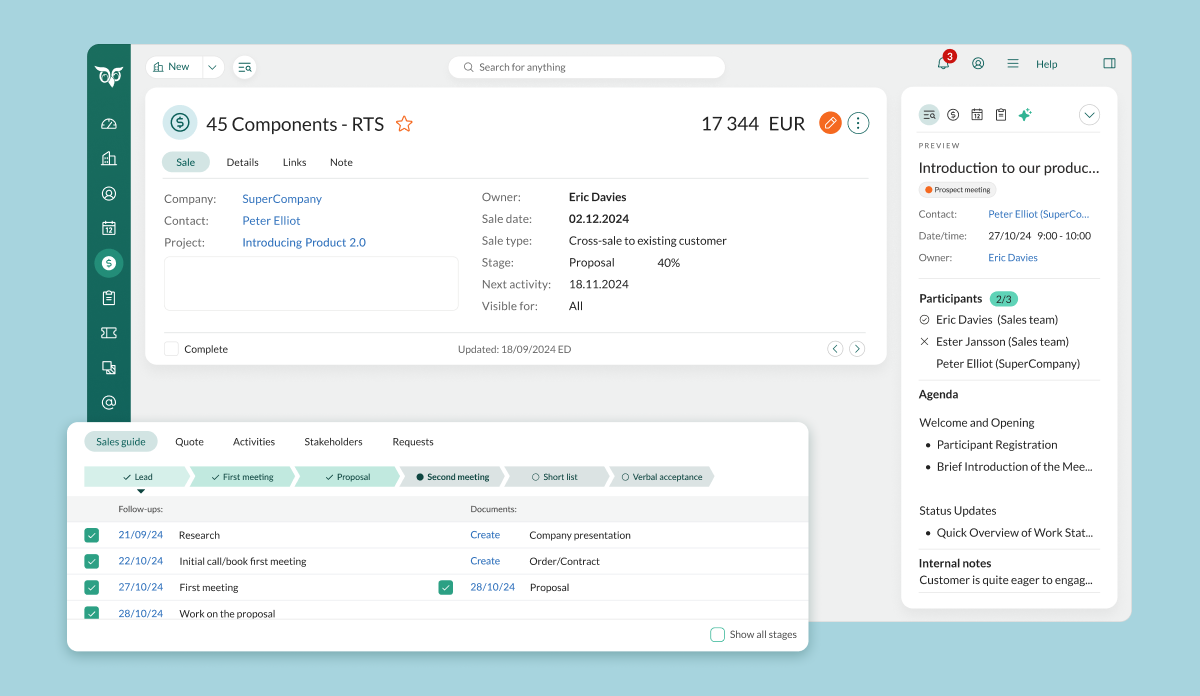The width and height of the screenshot is (1200, 696).
Task: Click the AI sparkle icon in preview panel
Action: (x=1024, y=114)
